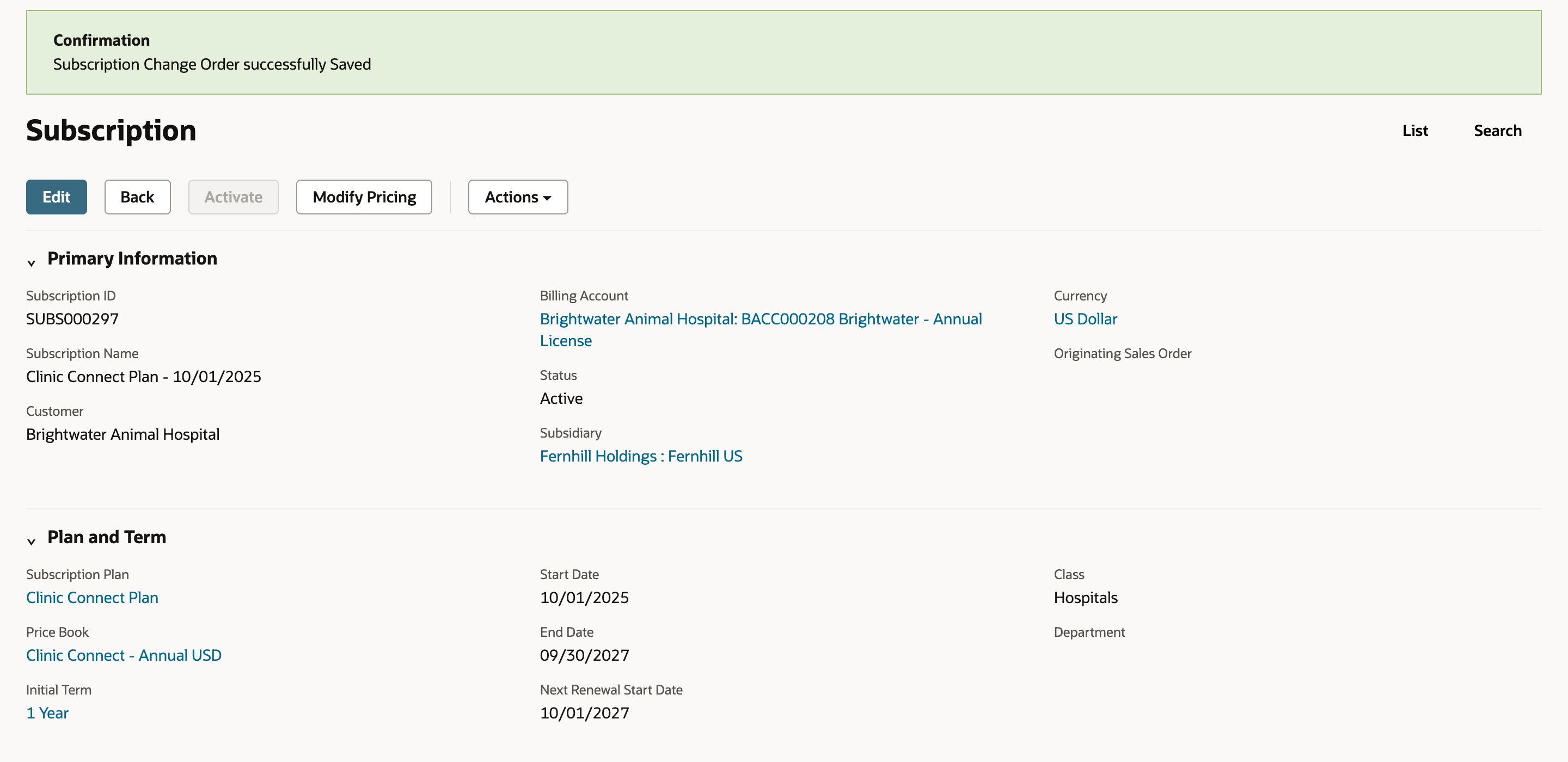
Task: Collapse the Plan and Term section
Action: tap(32, 541)
